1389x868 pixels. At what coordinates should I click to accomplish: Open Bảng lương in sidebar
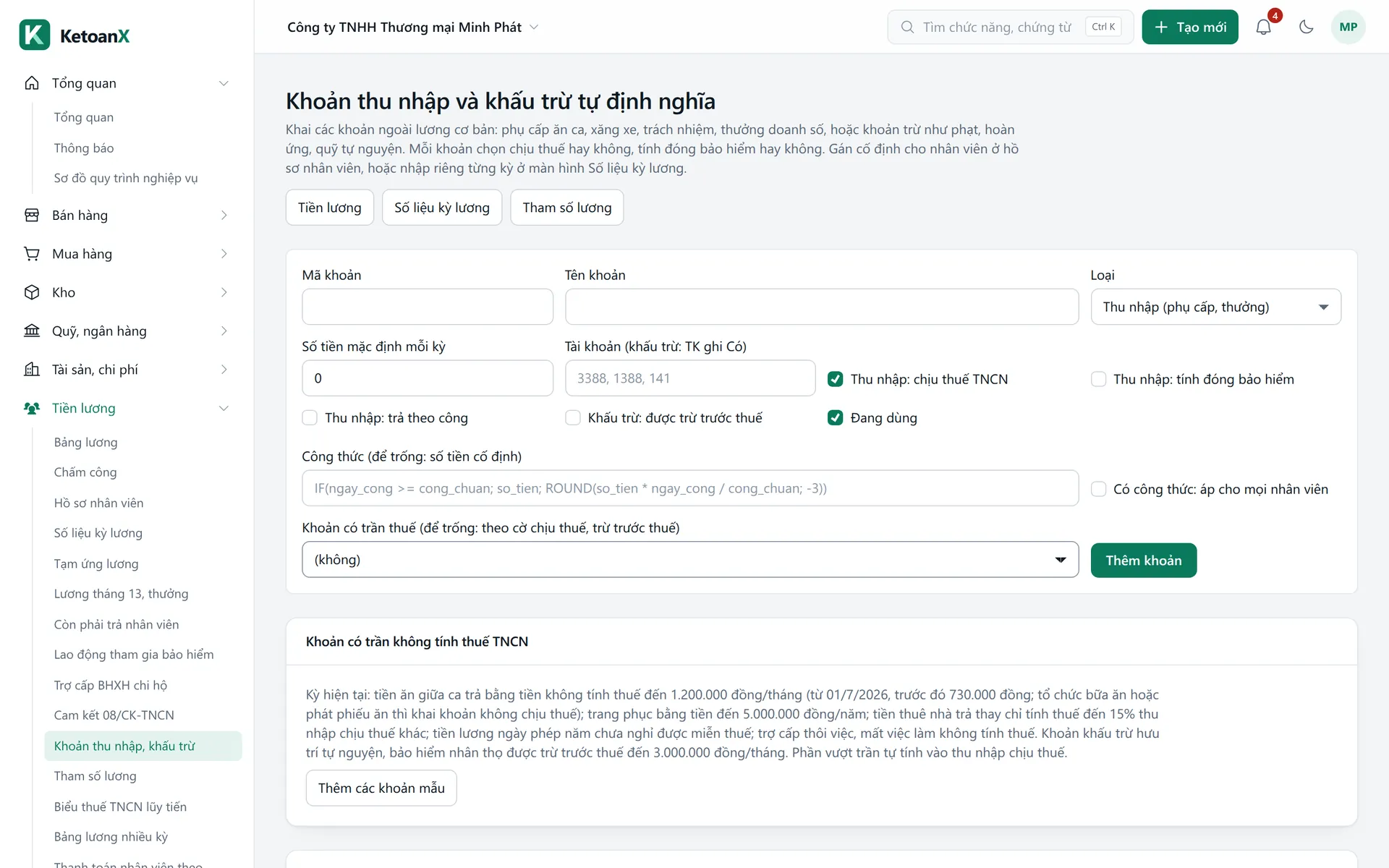pos(85,442)
